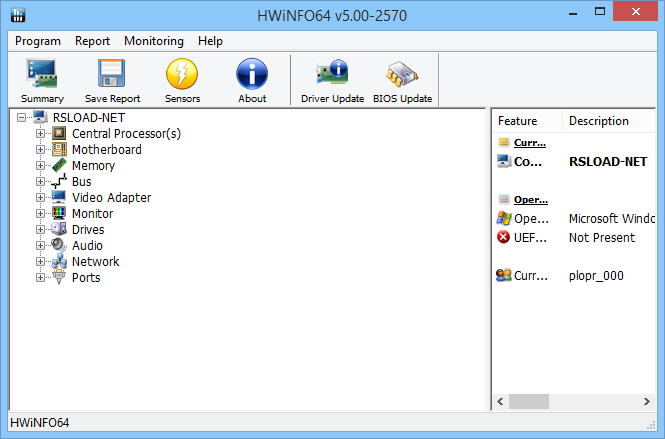Select the Drives tree label
This screenshot has height=439, width=665.
pos(88,229)
